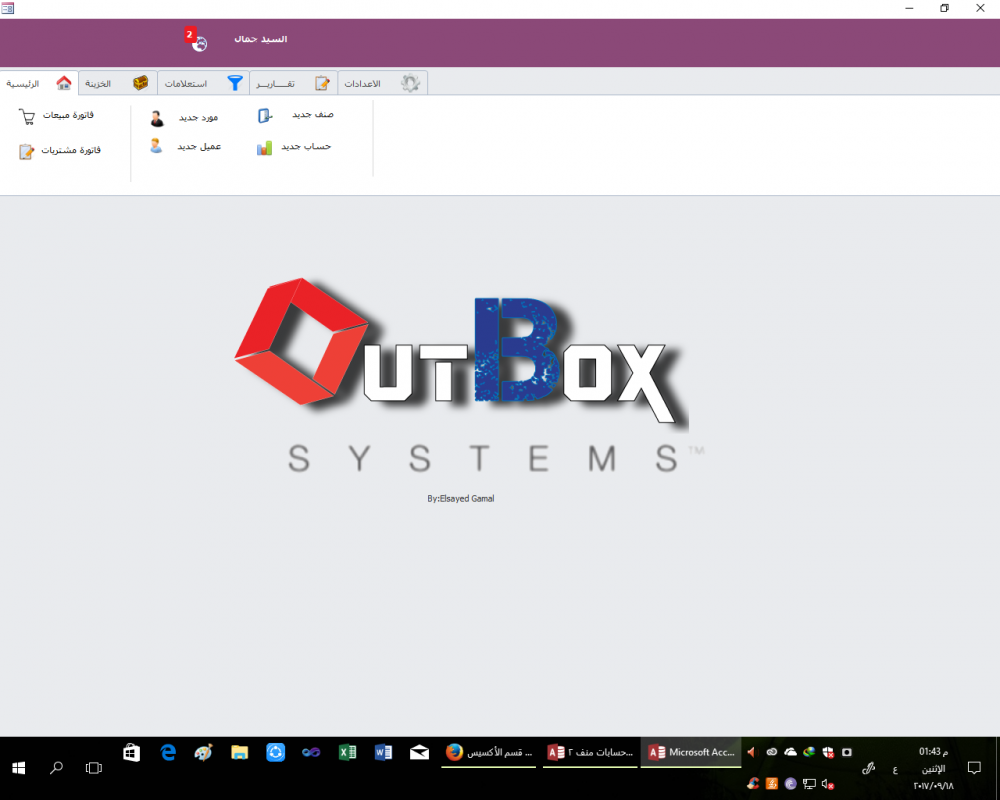1000x800 pixels.
Task: Open the Mail app on the taskbar
Action: pyautogui.click(x=419, y=753)
